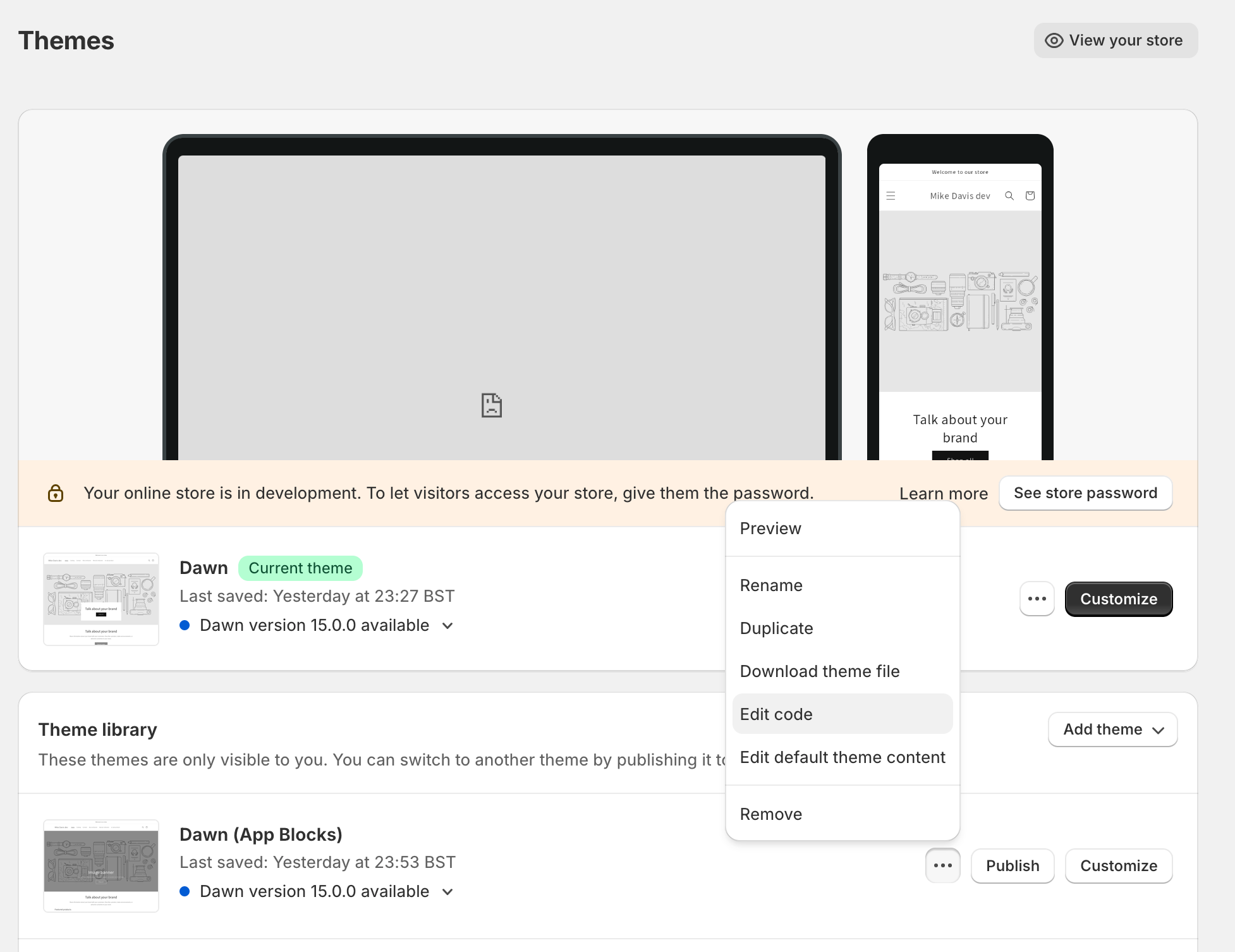Viewport: 1235px width, 952px height.
Task: Open the Dawn current theme three-dot menu
Action: click(1037, 599)
